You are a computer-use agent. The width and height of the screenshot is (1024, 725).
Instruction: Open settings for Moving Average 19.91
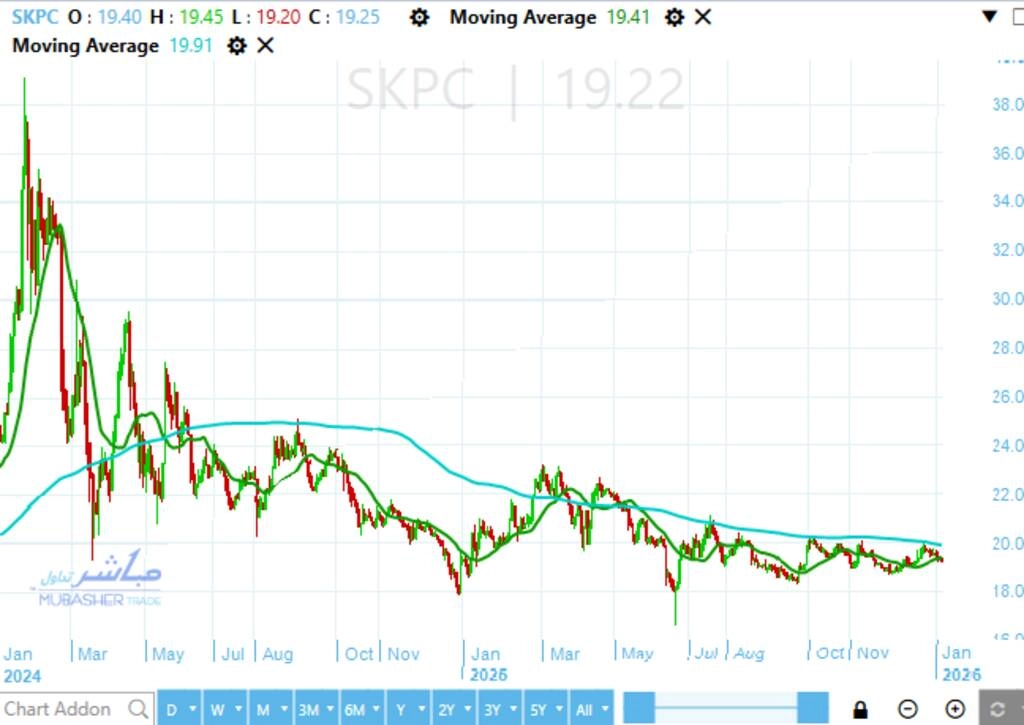pyautogui.click(x=236, y=46)
